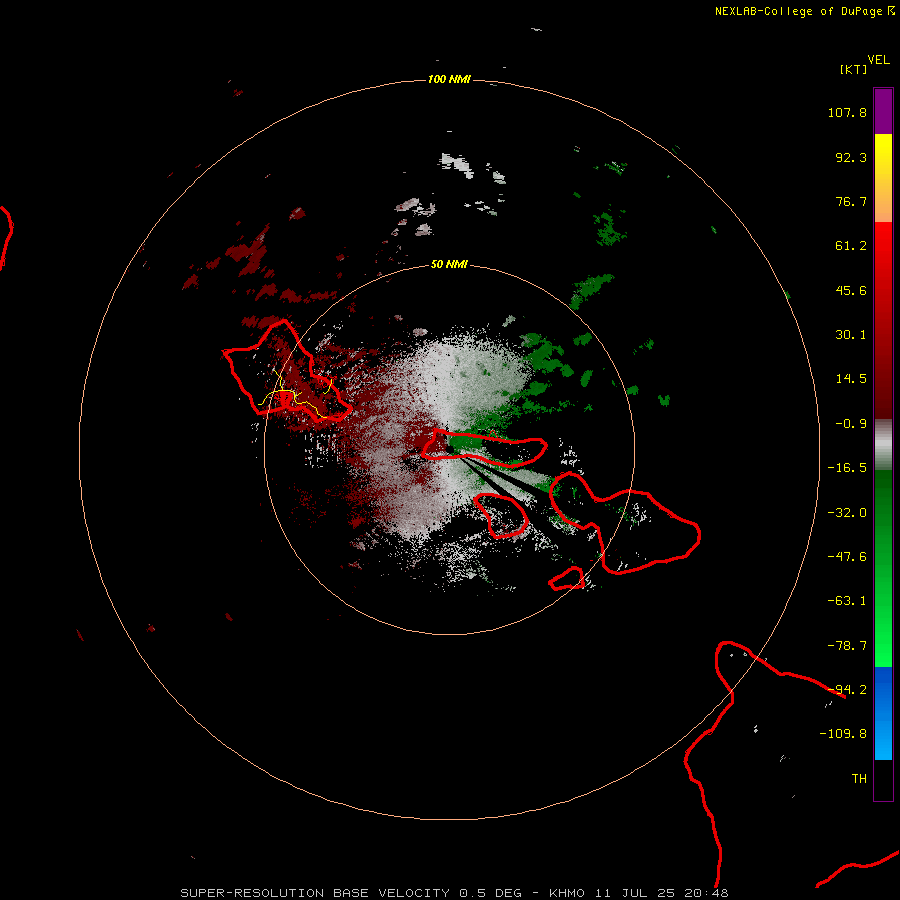Select the -63.1 velocity scale value
This screenshot has width=900, height=900.
[847, 601]
